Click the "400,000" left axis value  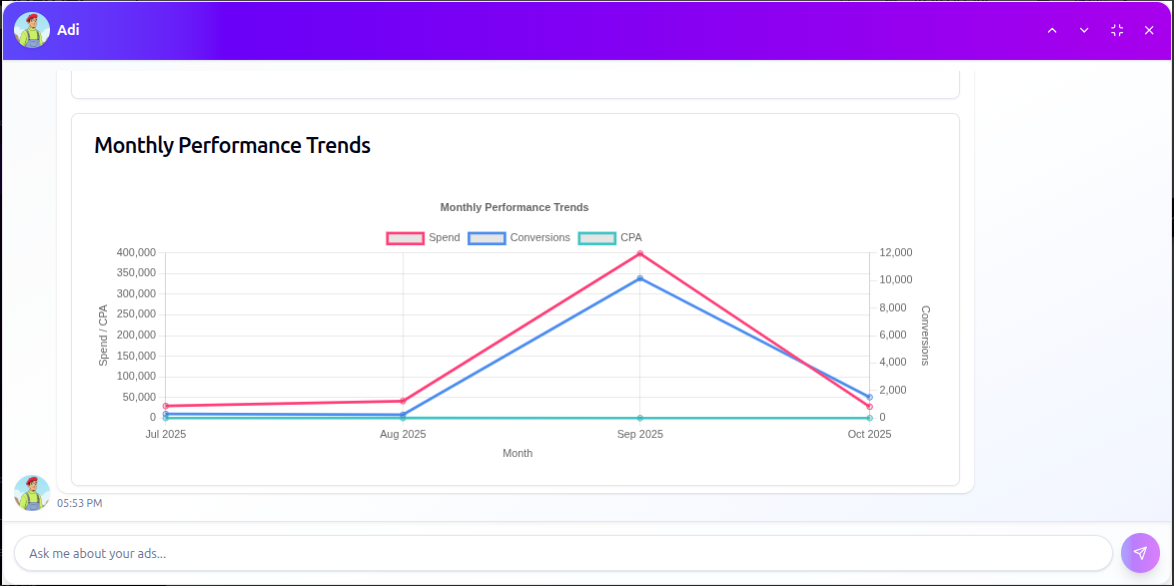(x=136, y=253)
